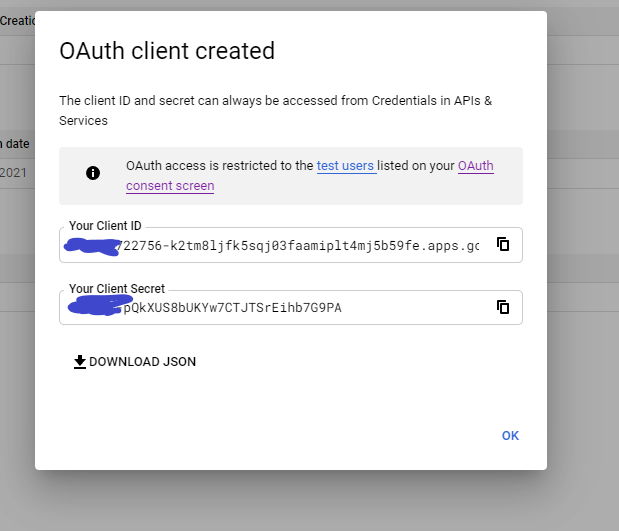This screenshot has width=619, height=531.
Task: Open the test users link
Action: pos(346,166)
